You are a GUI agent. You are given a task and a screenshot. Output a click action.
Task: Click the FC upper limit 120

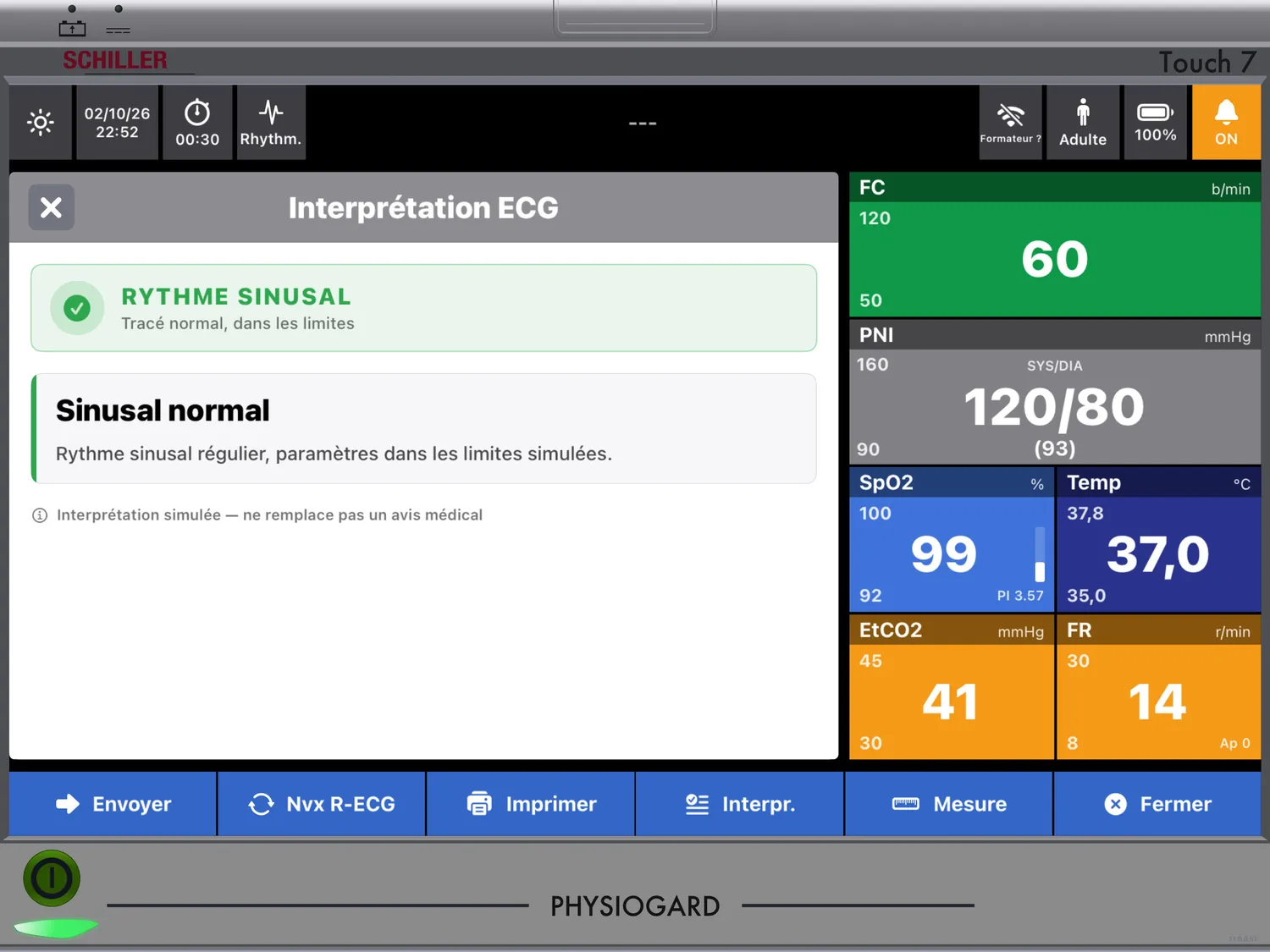pyautogui.click(x=875, y=218)
